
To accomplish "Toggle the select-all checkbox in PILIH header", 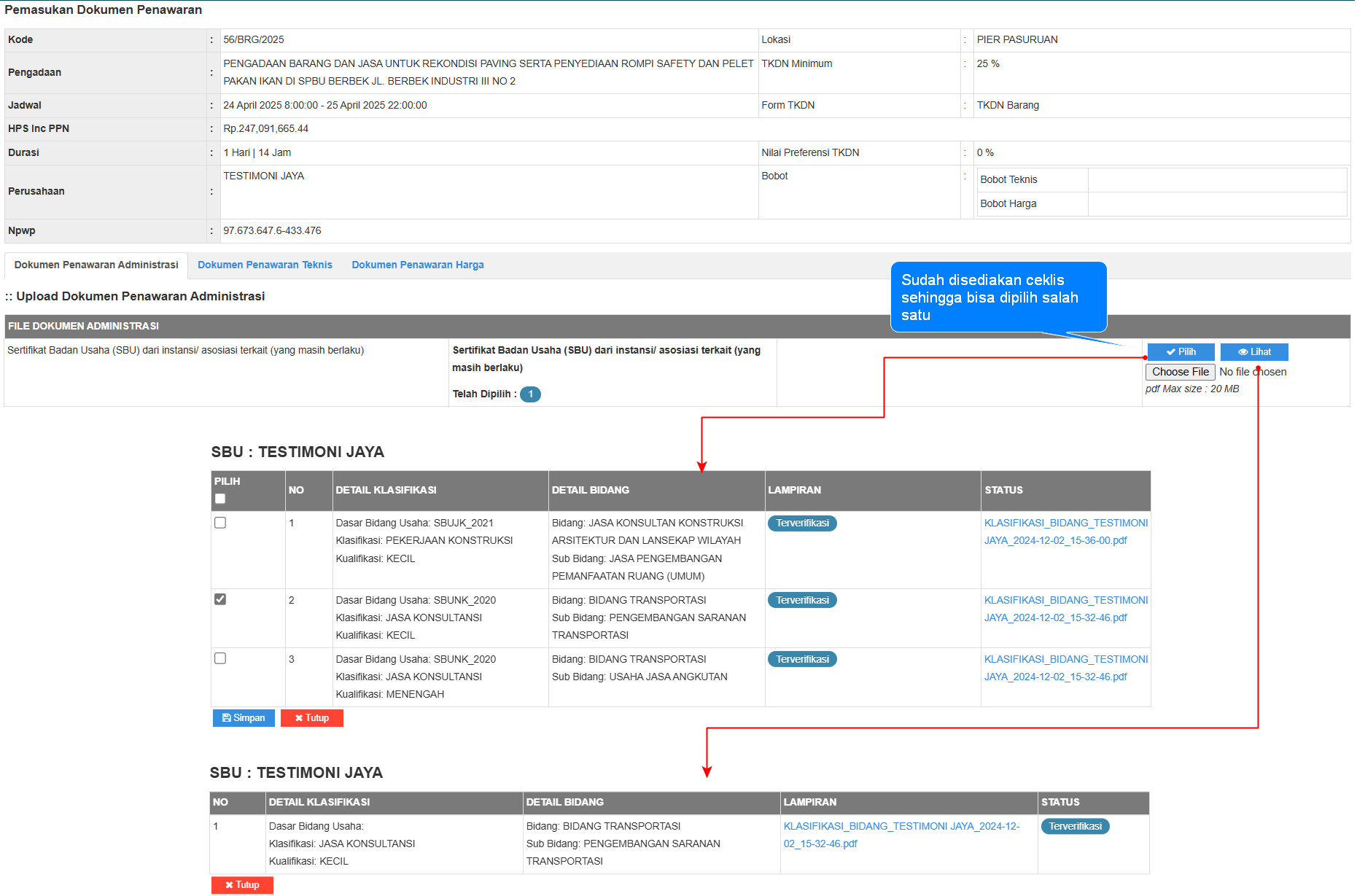I will click(x=220, y=499).
